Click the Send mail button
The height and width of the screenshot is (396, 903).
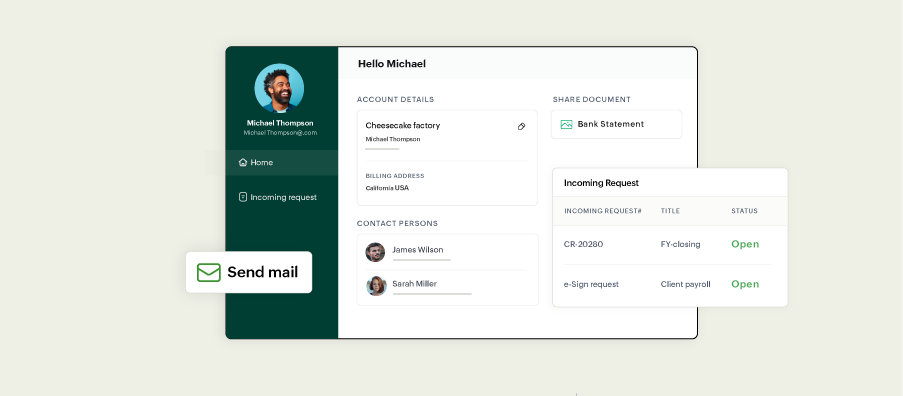pos(249,272)
